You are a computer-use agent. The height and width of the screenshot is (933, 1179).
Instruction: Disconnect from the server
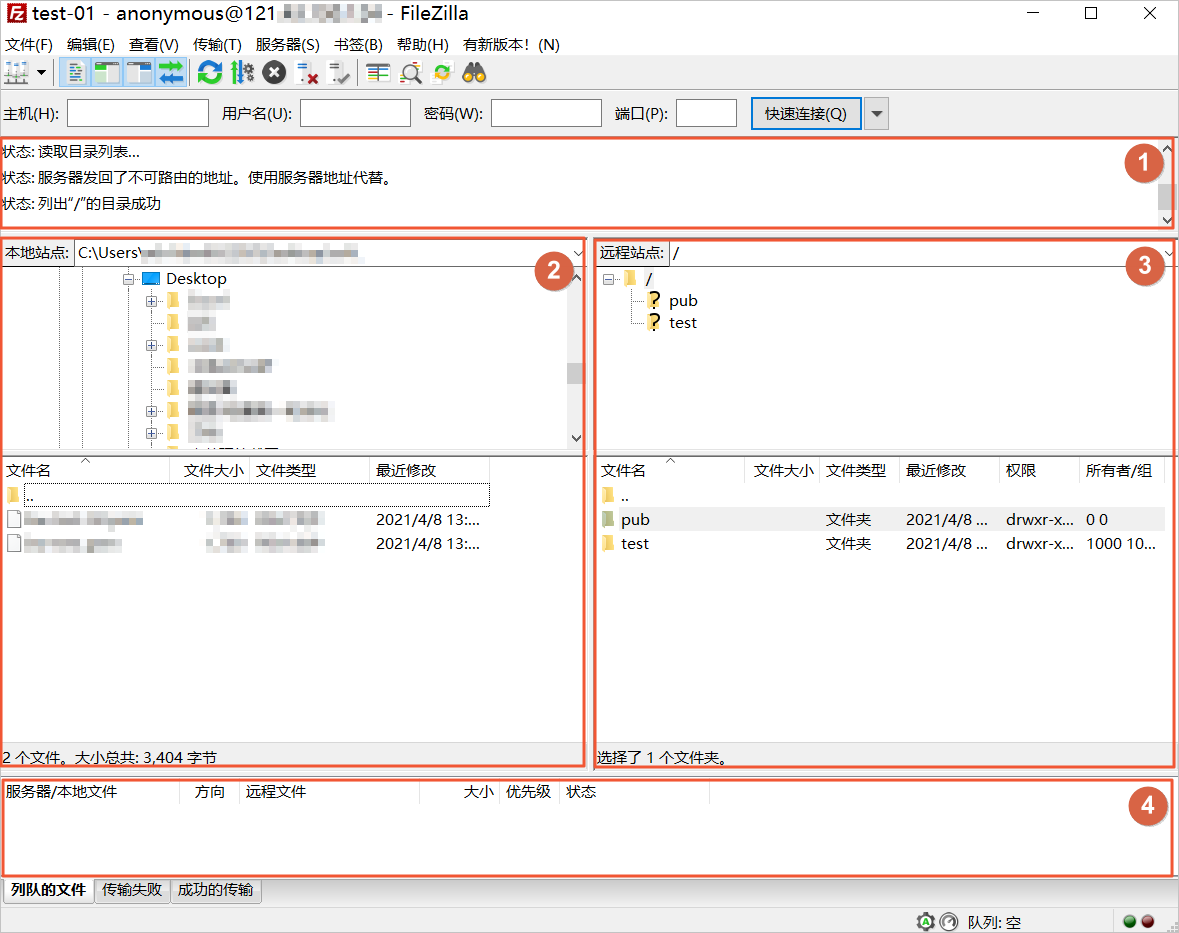tap(306, 72)
